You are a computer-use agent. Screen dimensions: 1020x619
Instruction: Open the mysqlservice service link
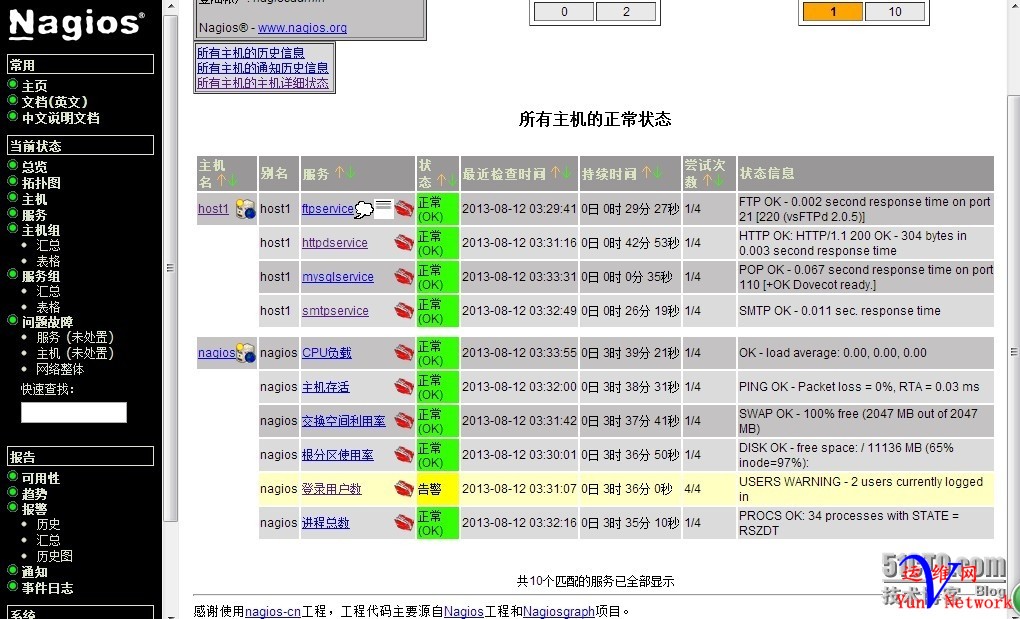338,276
